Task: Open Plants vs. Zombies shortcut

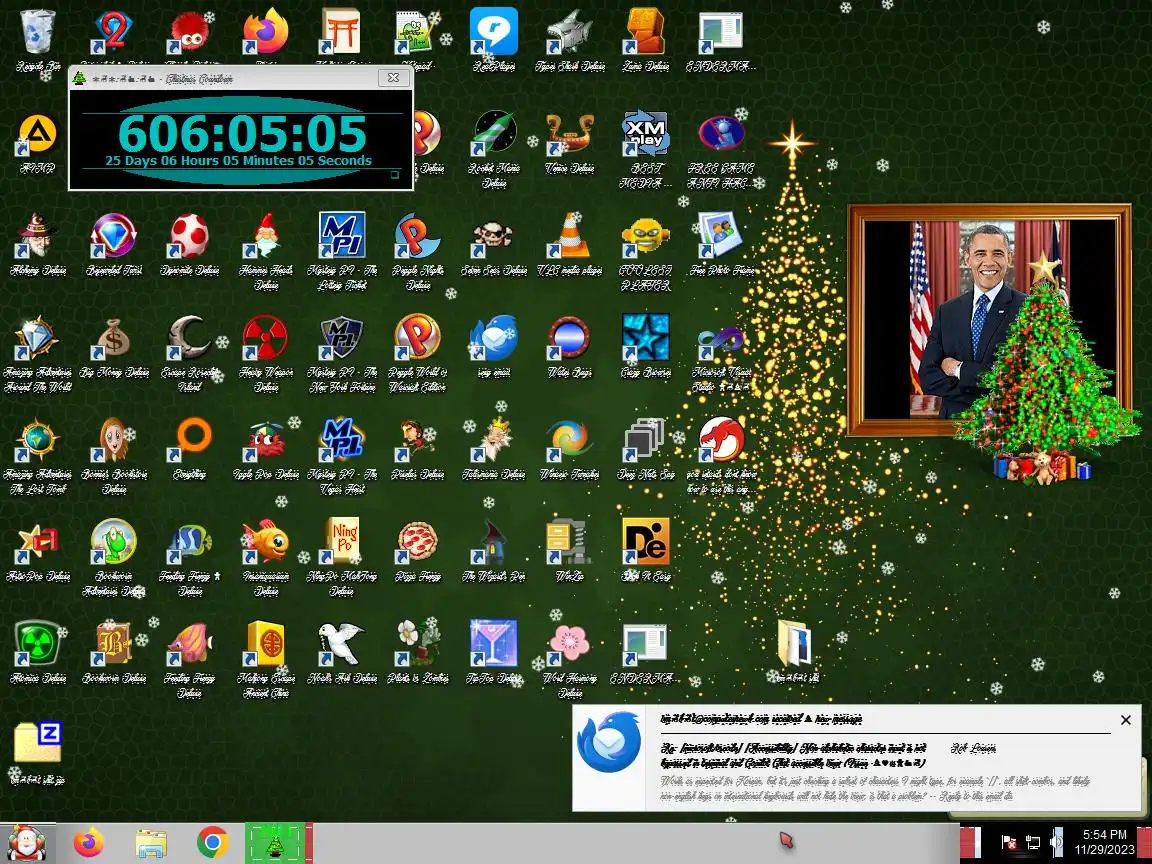Action: coord(417,645)
